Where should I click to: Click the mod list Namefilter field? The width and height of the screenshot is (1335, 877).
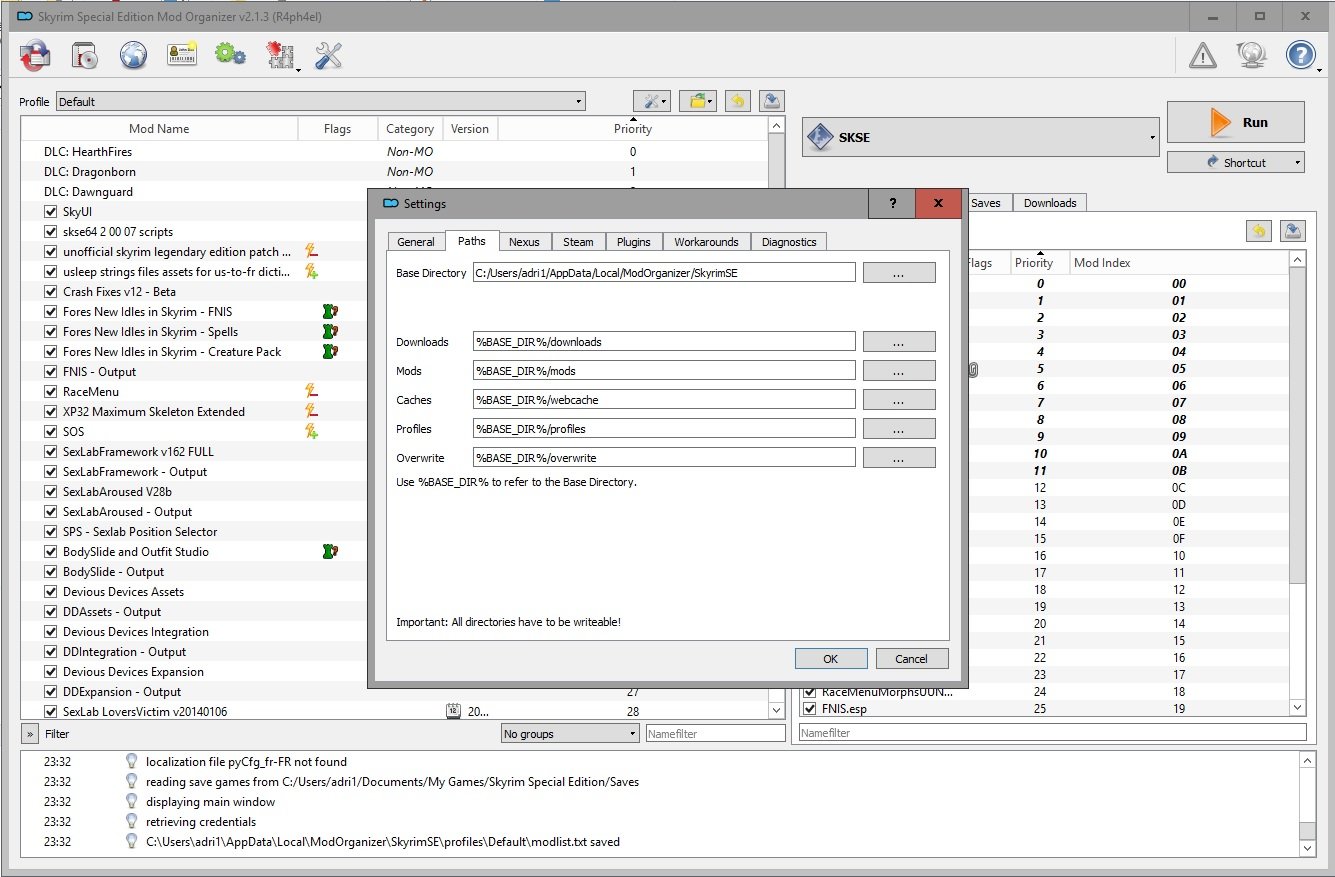[x=716, y=734]
